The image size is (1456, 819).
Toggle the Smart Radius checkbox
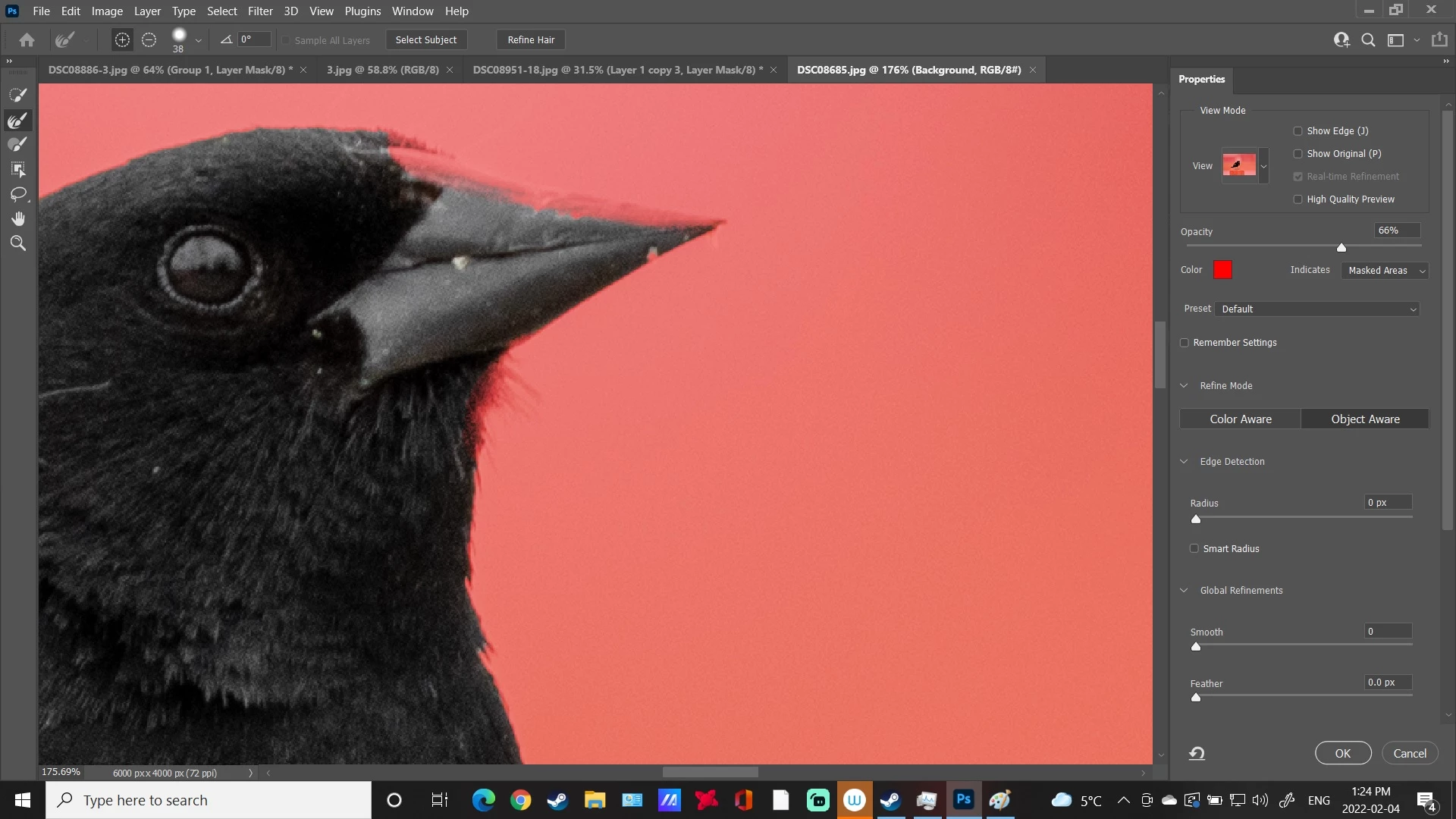pyautogui.click(x=1194, y=548)
